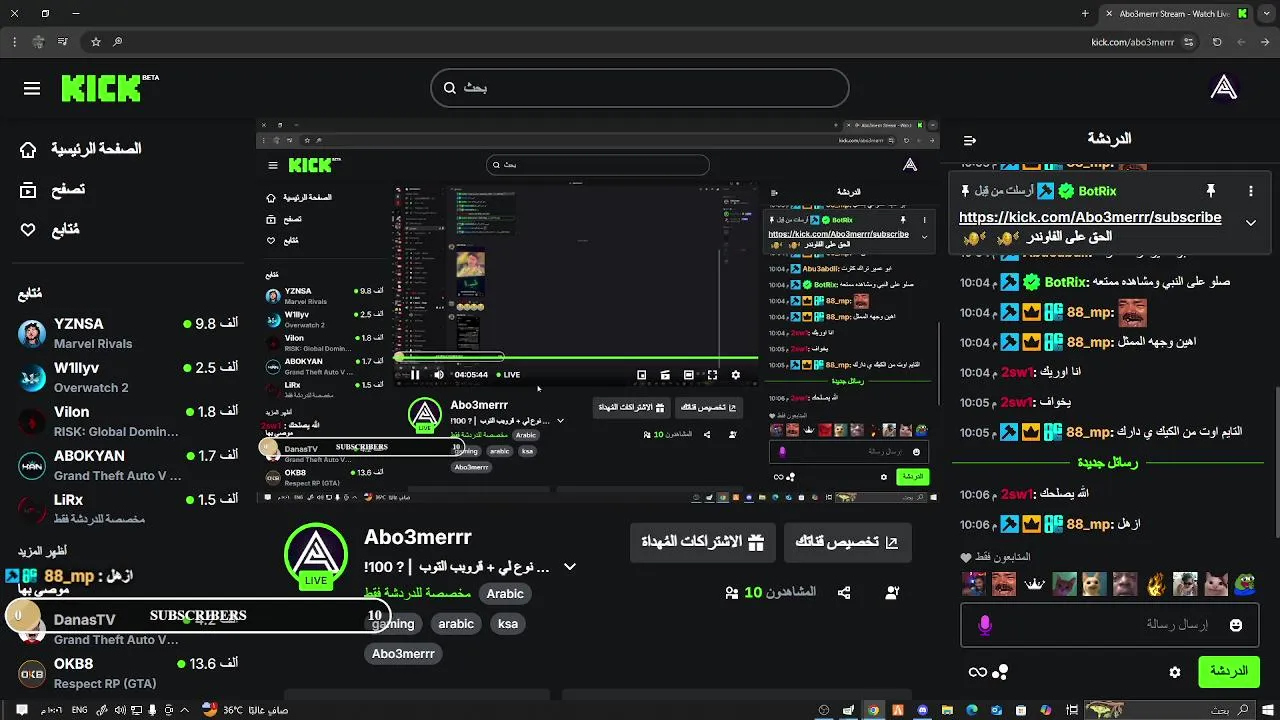Screen dimensions: 1280x720
Task: Open the following heart icon in sidebar
Action: 28,229
